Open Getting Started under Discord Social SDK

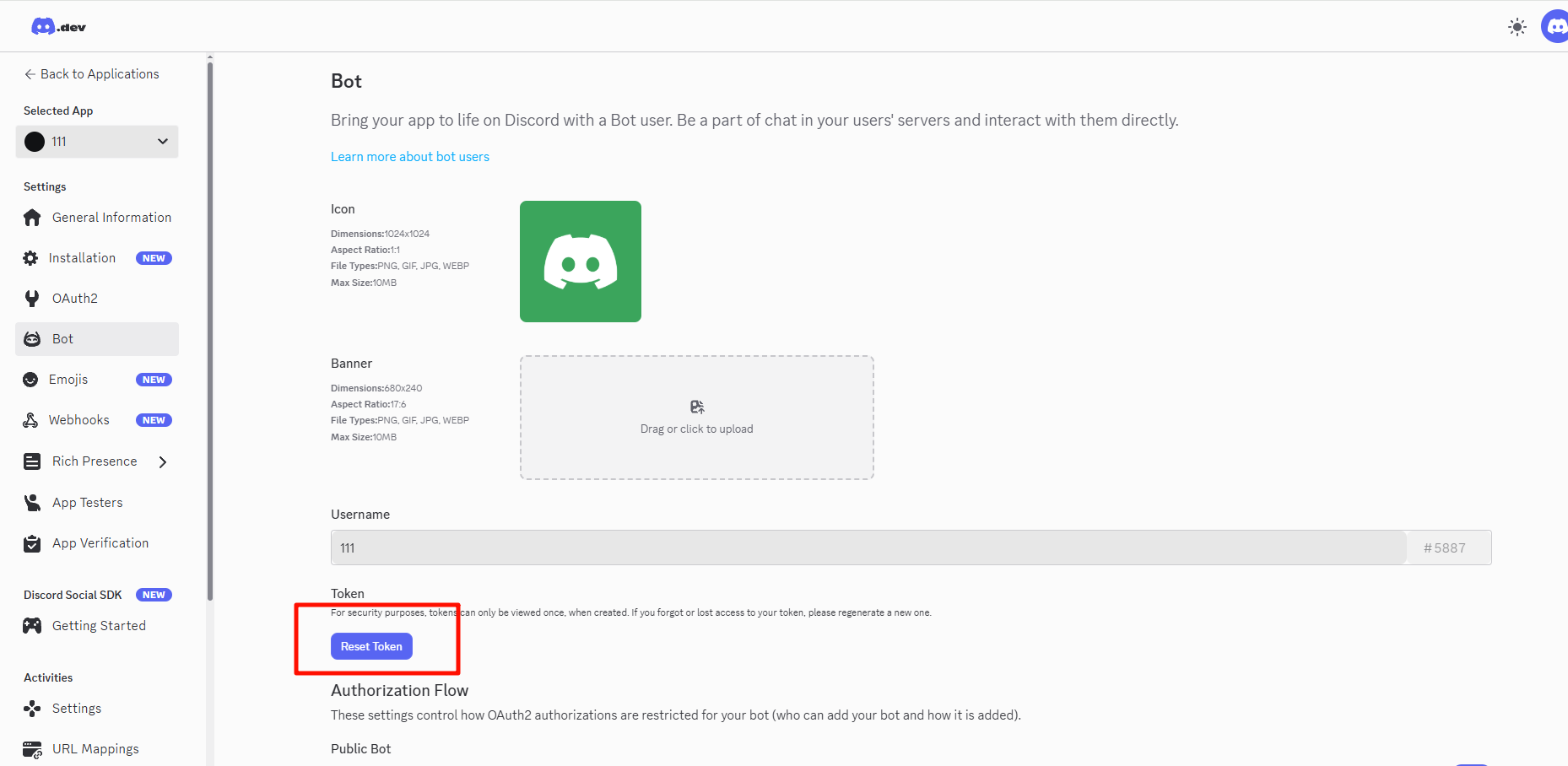[99, 625]
